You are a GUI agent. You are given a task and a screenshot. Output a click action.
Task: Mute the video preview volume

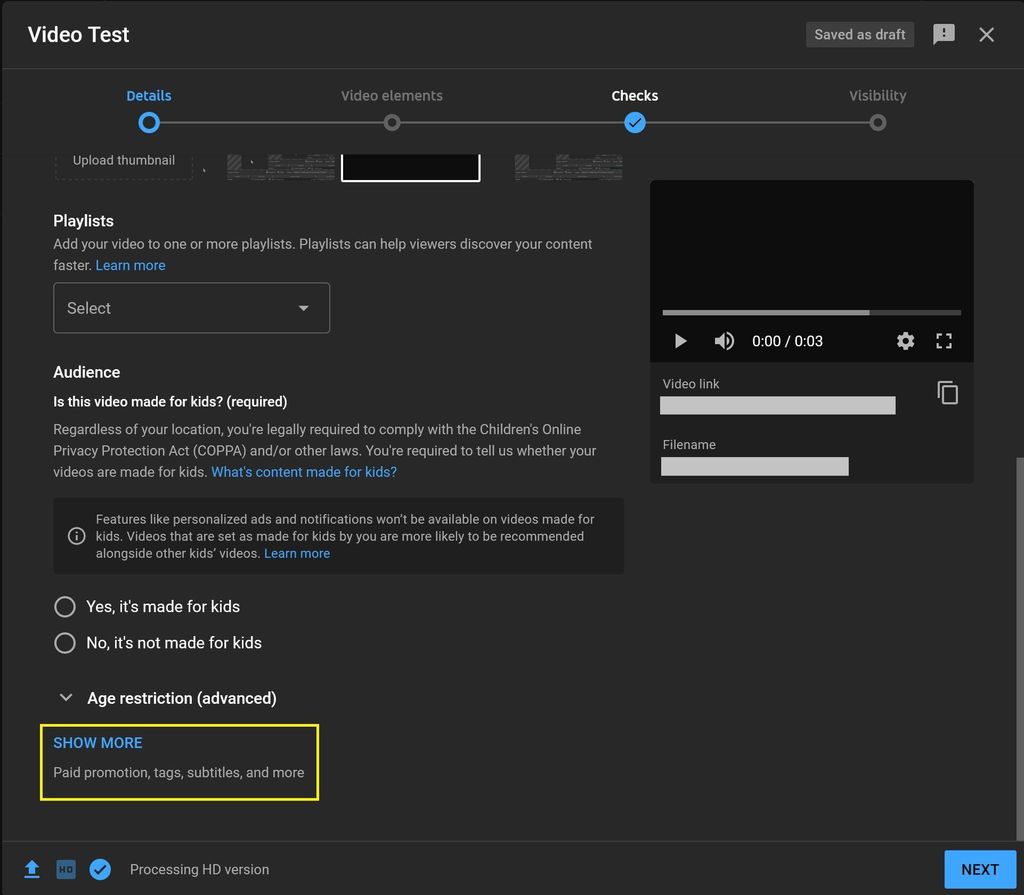tap(724, 341)
